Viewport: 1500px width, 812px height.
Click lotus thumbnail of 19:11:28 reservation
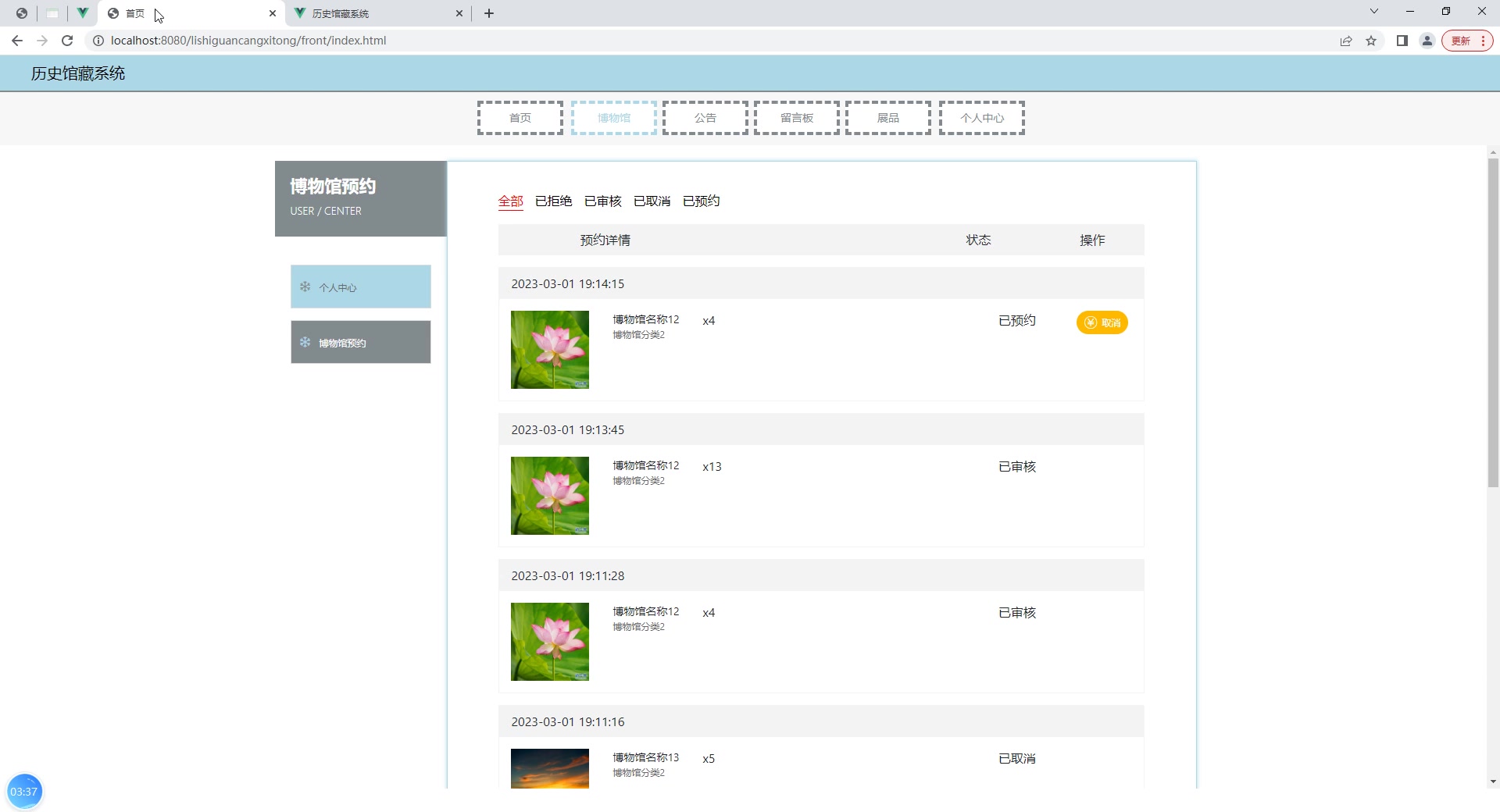[550, 642]
